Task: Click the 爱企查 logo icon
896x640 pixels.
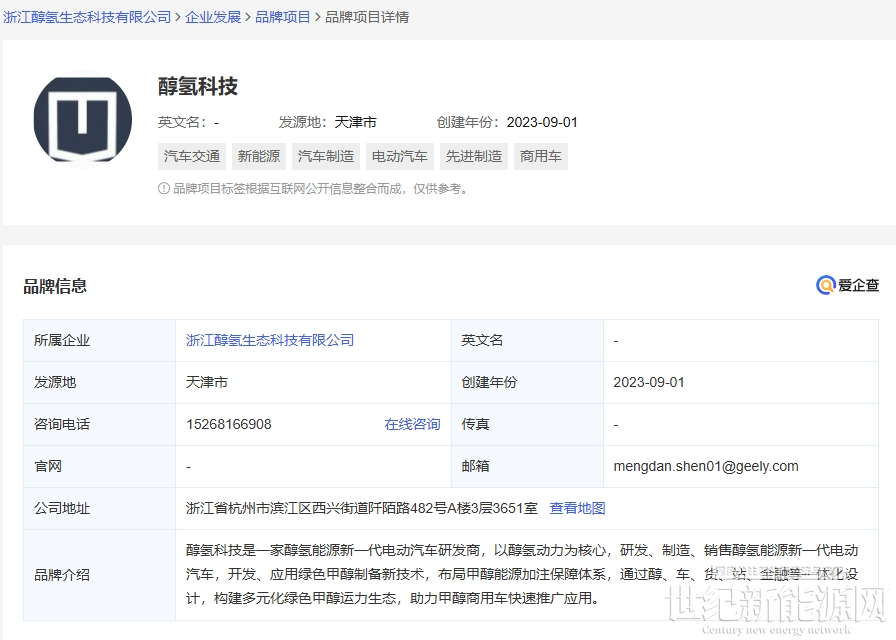Action: point(826,286)
